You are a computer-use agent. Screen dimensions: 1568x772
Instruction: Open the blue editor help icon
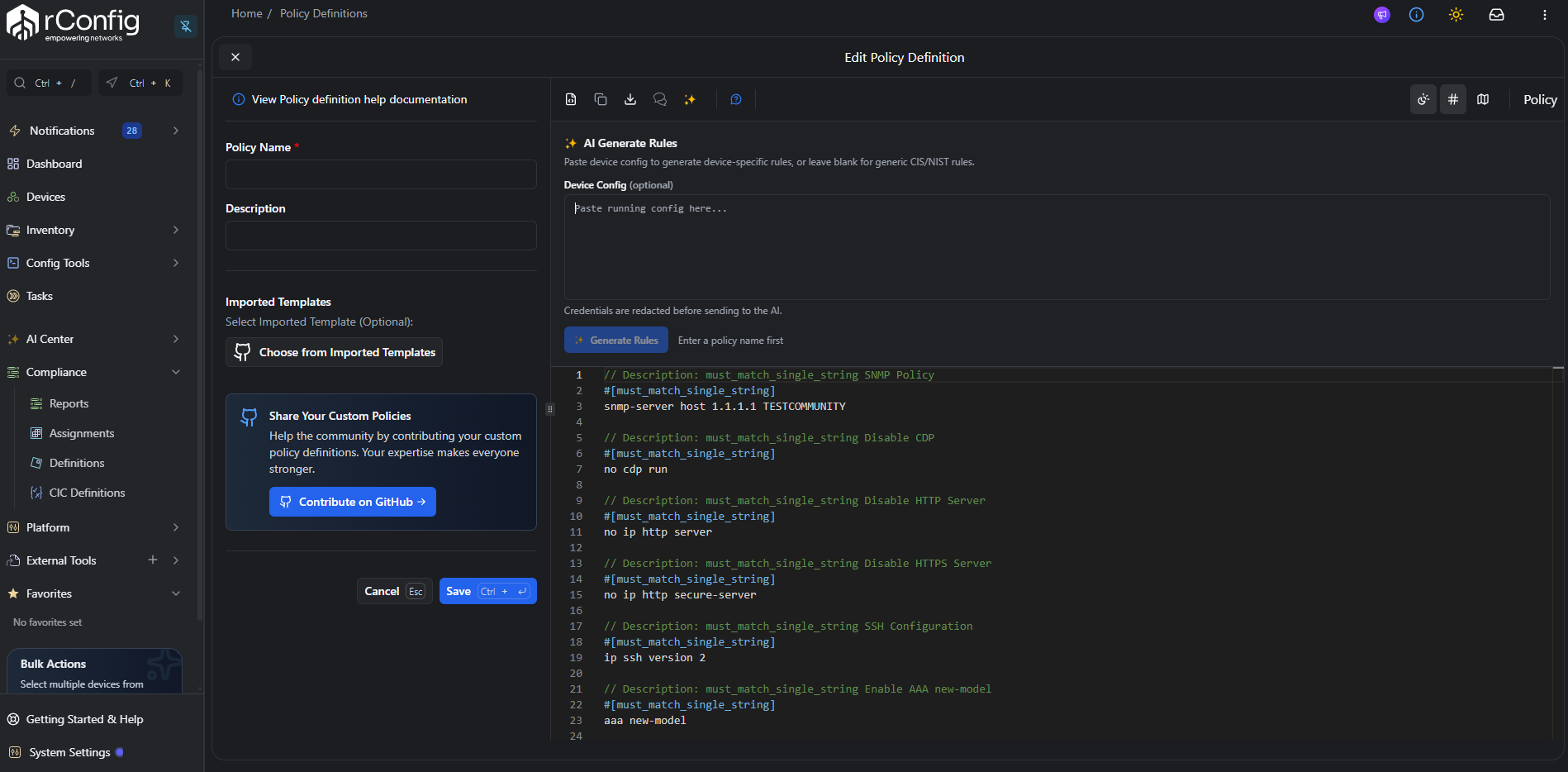736,99
